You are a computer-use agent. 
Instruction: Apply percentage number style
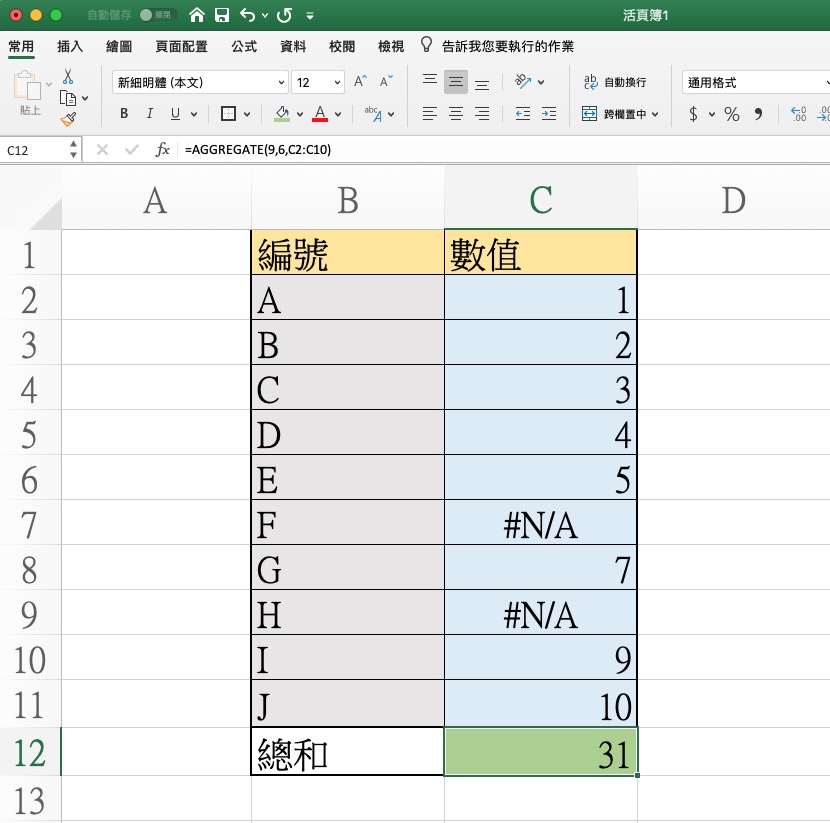pos(731,114)
